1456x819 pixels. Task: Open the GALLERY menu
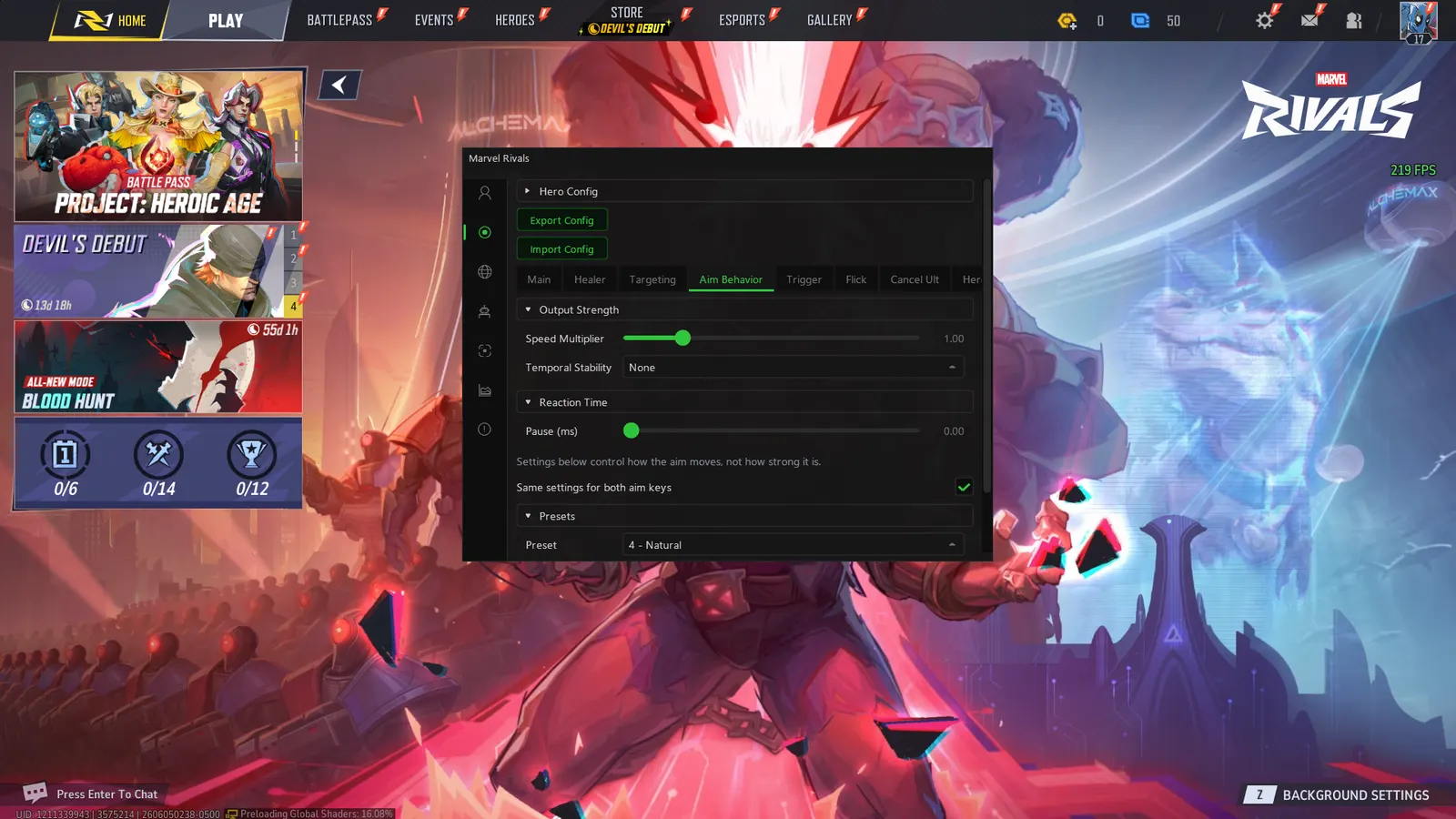click(830, 20)
